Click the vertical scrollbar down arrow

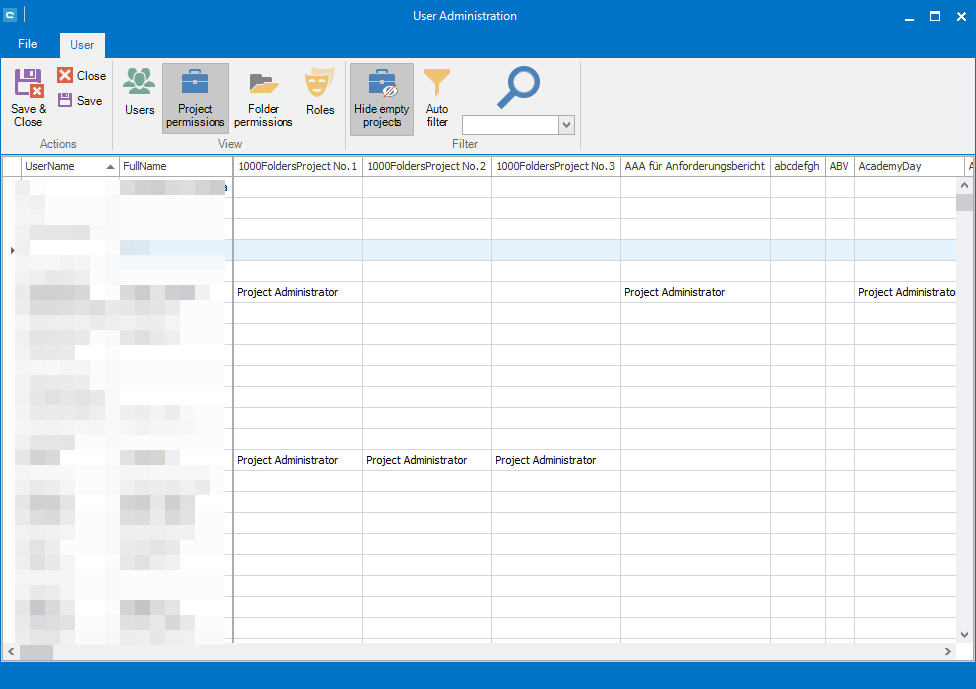(x=964, y=634)
